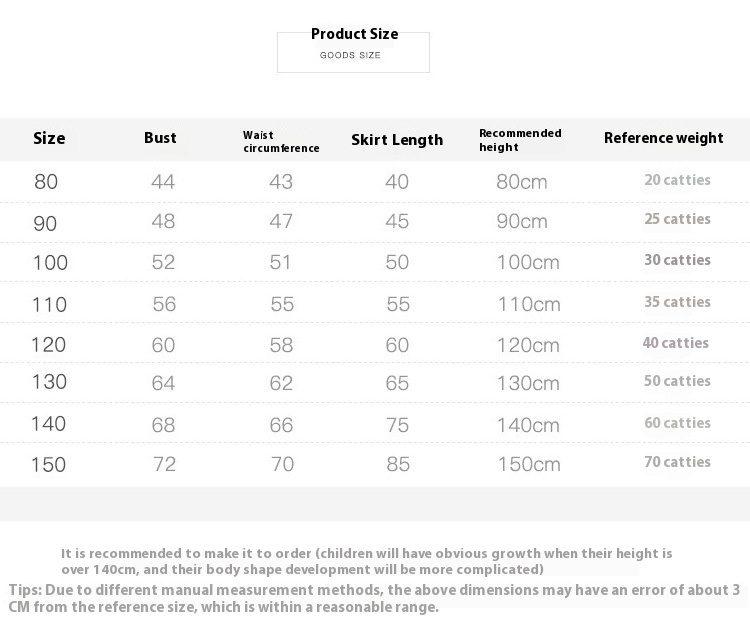Click the Product Size title box

pos(353,52)
